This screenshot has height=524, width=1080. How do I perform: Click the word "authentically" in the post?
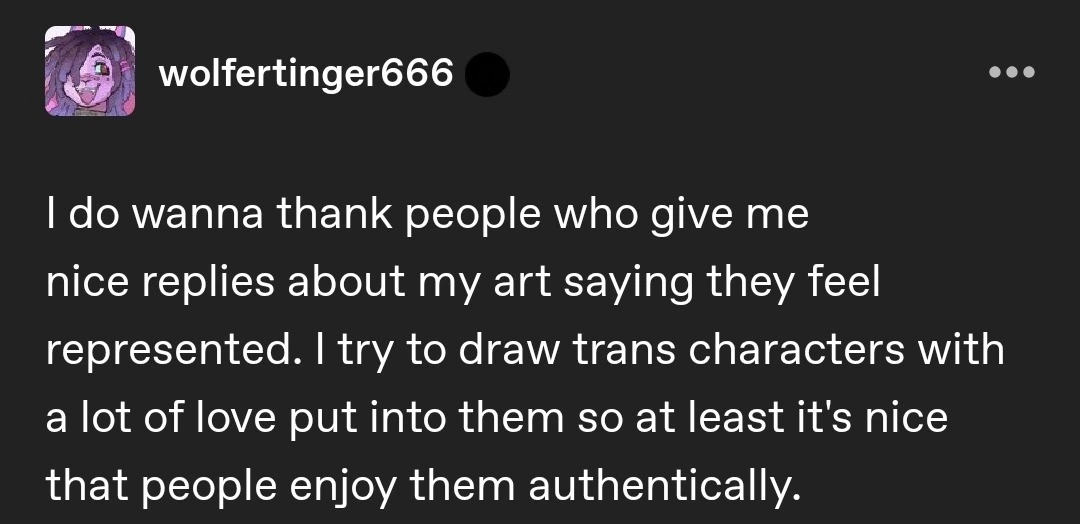pyautogui.click(x=665, y=486)
